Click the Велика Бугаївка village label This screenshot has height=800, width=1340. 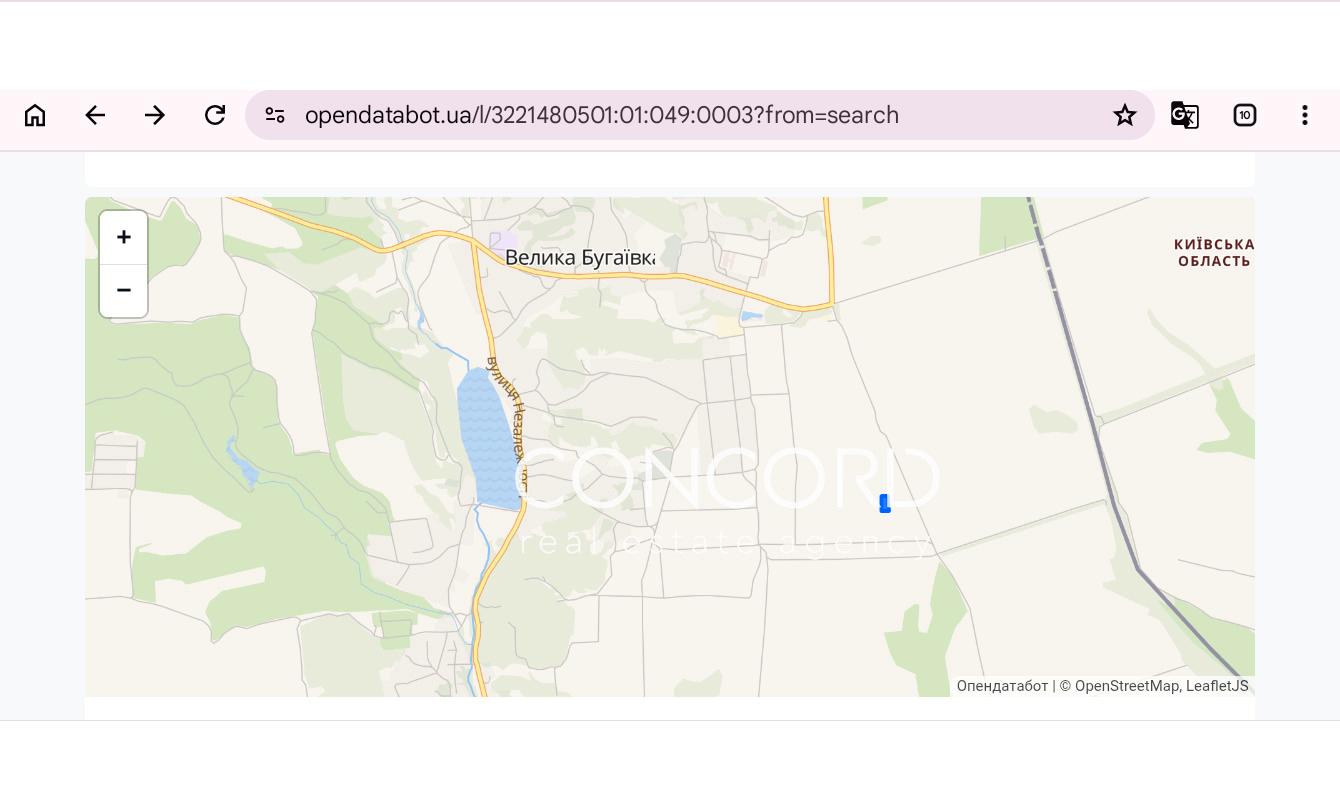[580, 258]
